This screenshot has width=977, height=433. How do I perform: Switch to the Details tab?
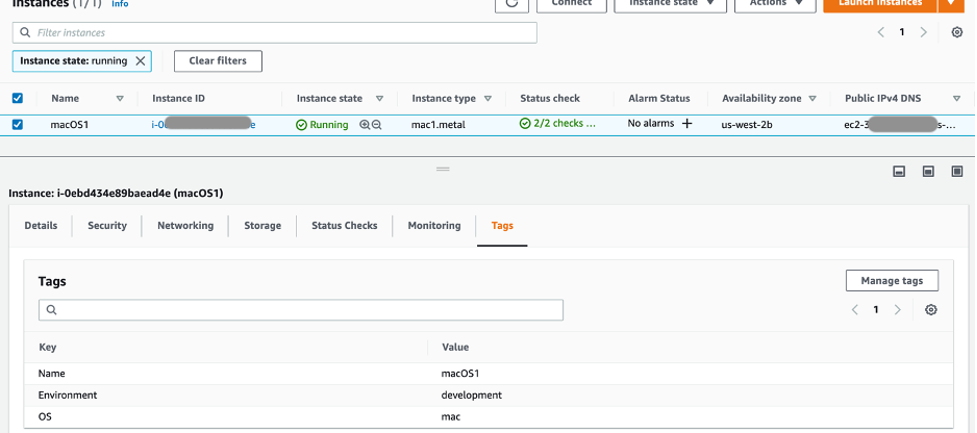pyautogui.click(x=41, y=226)
